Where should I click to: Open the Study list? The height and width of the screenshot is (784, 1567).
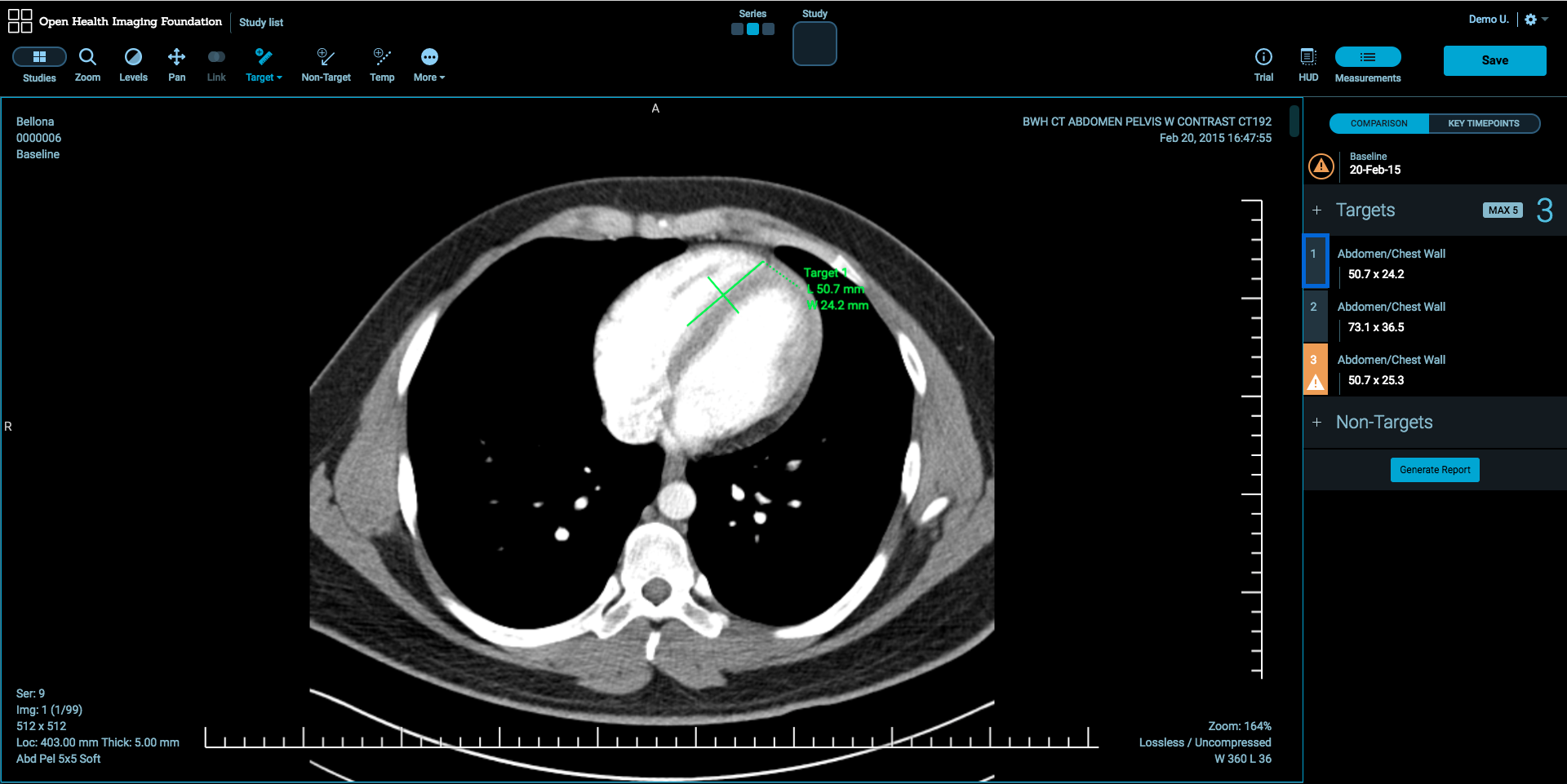(260, 22)
